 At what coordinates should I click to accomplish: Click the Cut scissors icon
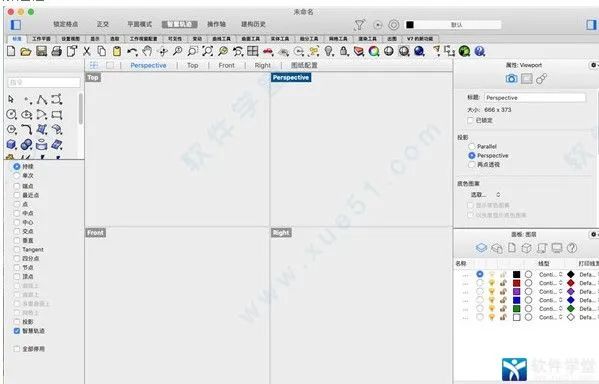(87, 51)
